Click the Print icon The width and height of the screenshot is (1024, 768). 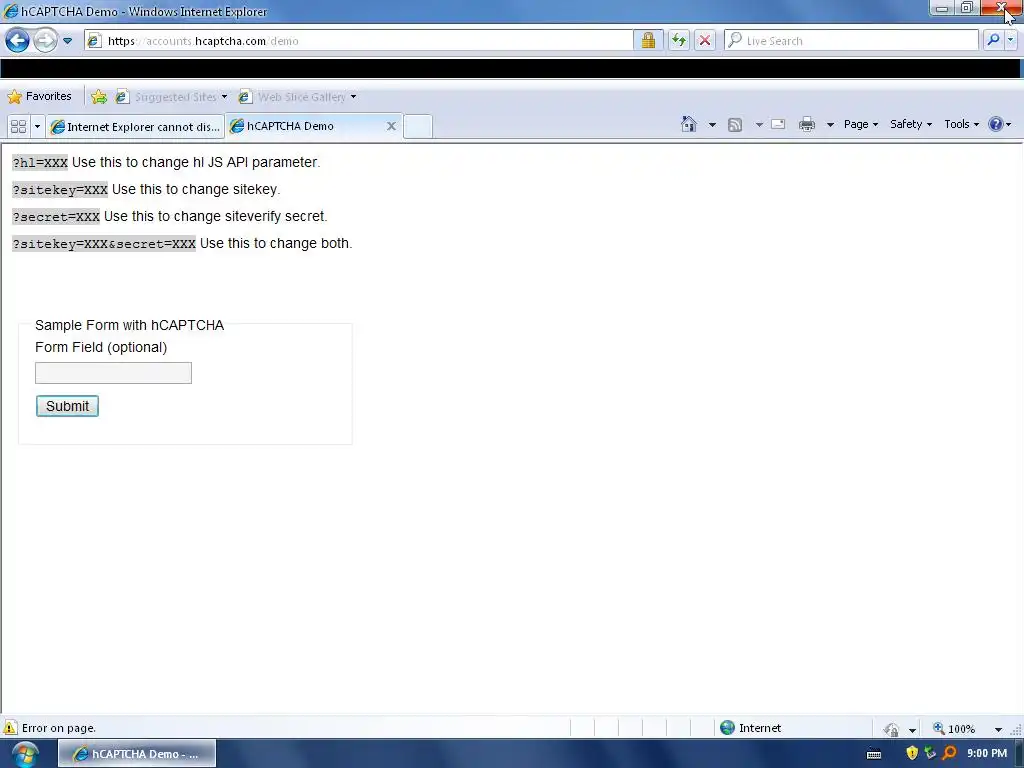807,124
